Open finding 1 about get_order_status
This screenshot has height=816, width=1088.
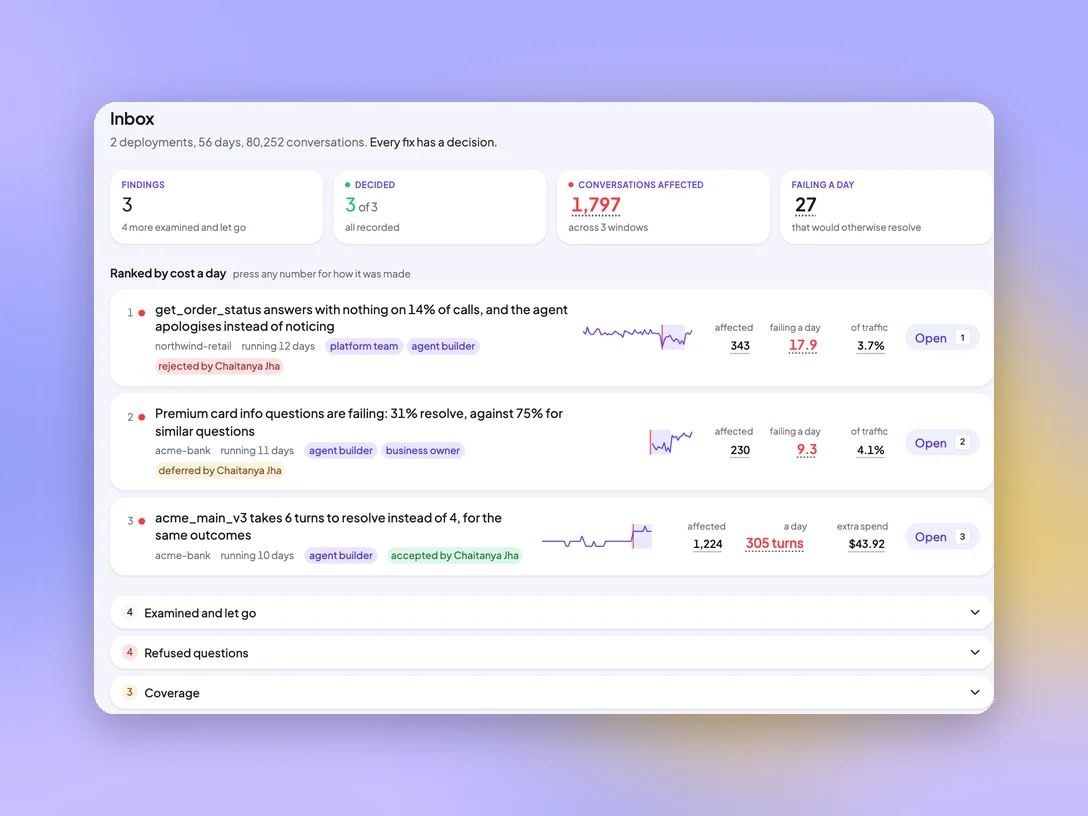pos(941,338)
